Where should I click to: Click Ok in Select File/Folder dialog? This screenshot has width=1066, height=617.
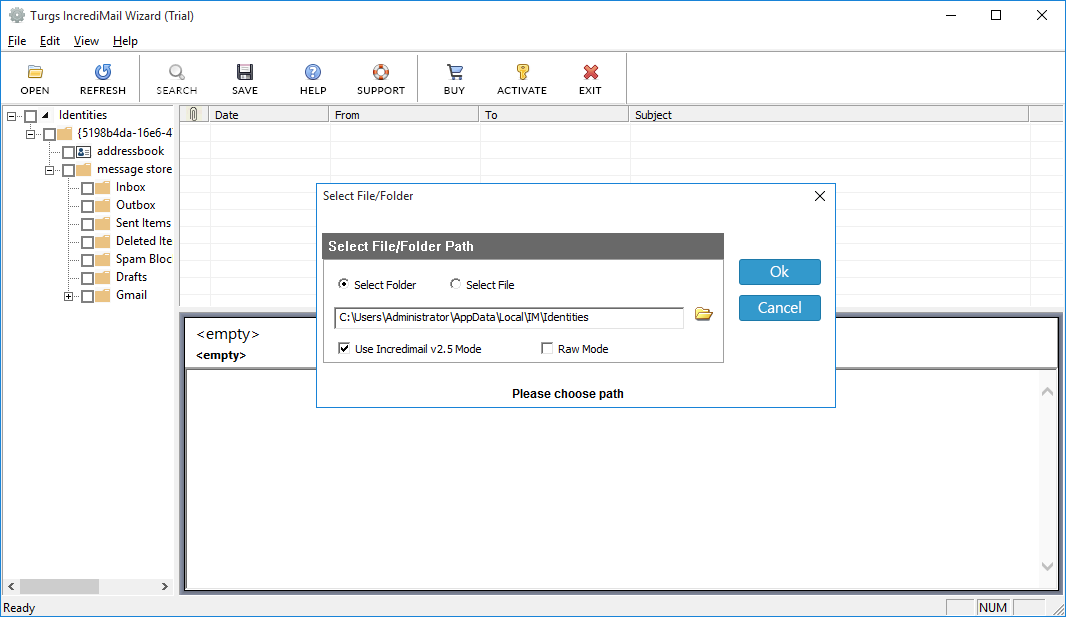coord(780,272)
